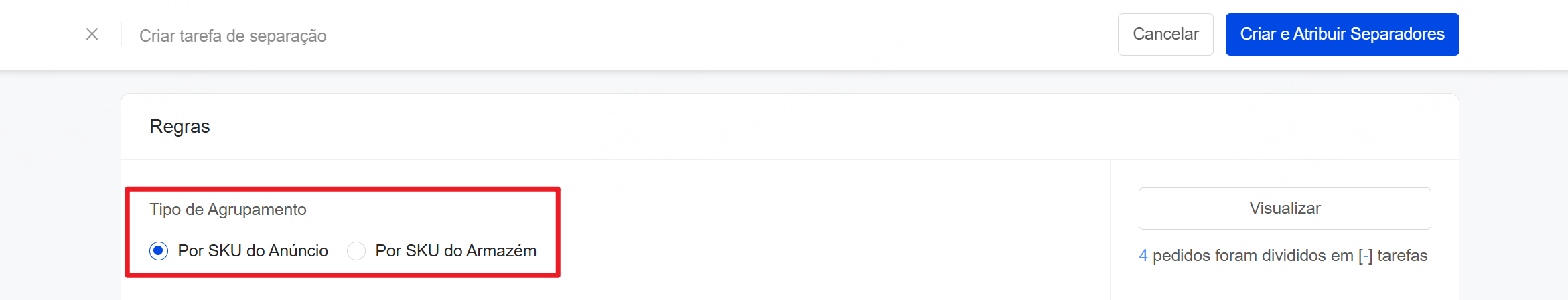
Task: Click the Cancelar button
Action: [x=1165, y=34]
